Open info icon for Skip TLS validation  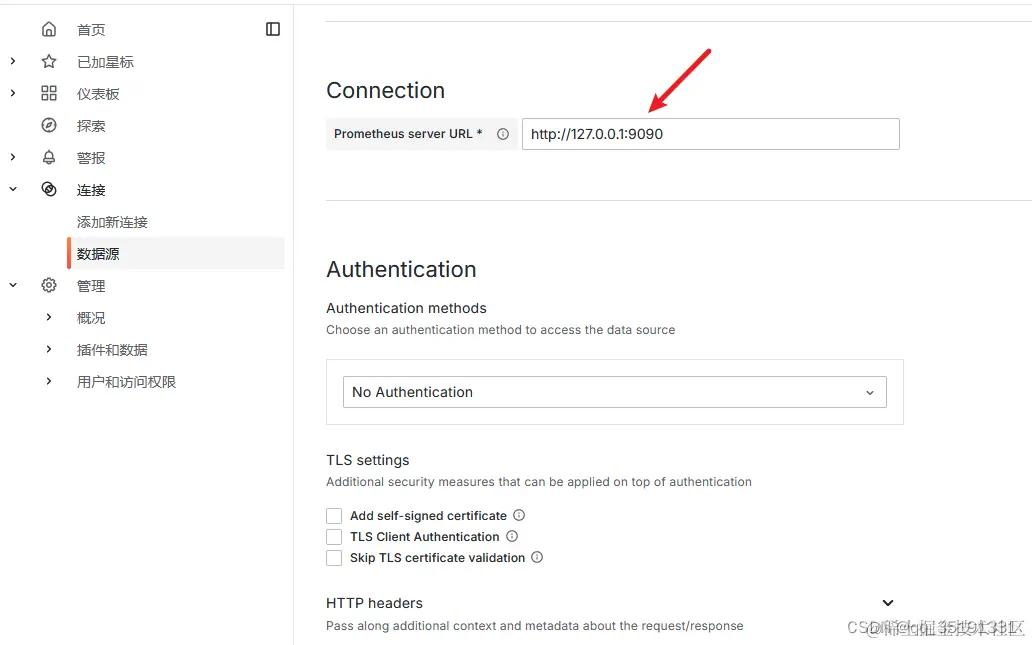(537, 557)
